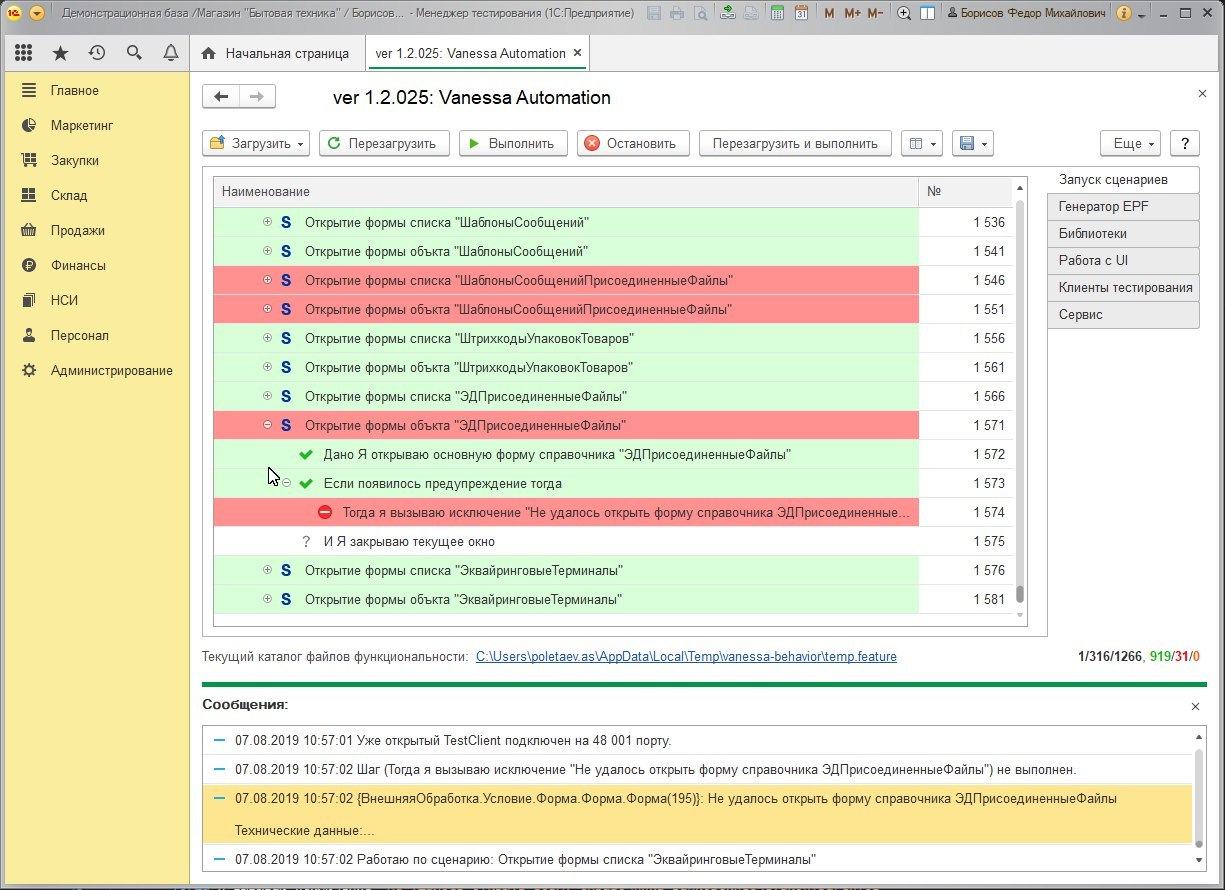Switch to Клиенты тестирования tab
The image size is (1225, 890).
pyautogui.click(x=1123, y=287)
